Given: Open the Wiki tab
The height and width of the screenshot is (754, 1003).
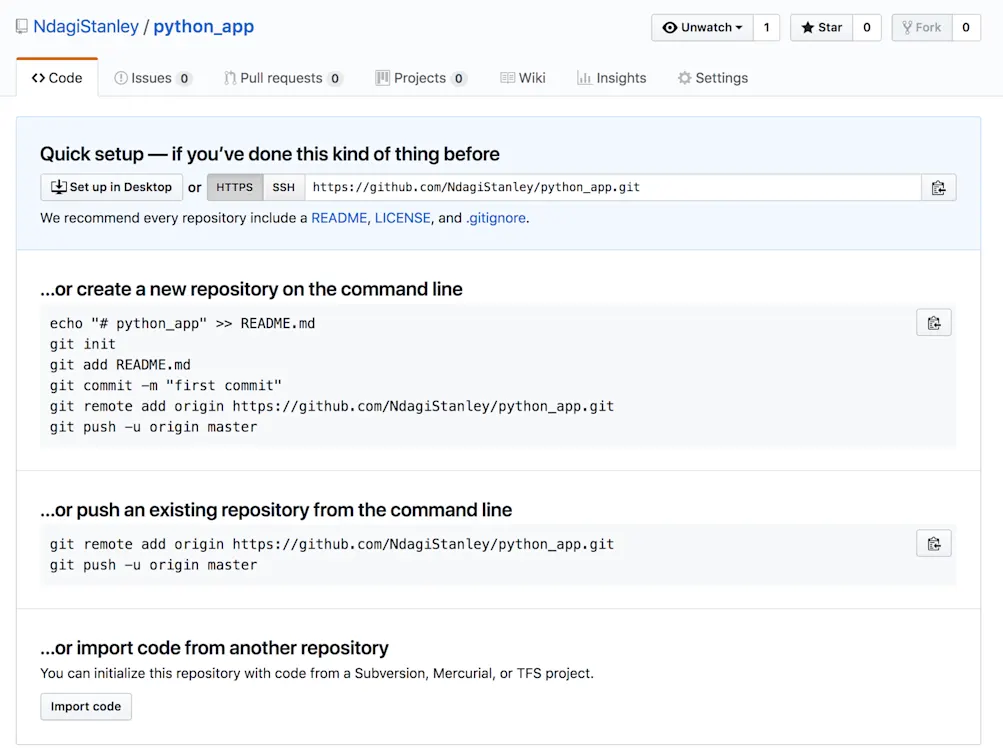Looking at the screenshot, I should click(523, 78).
